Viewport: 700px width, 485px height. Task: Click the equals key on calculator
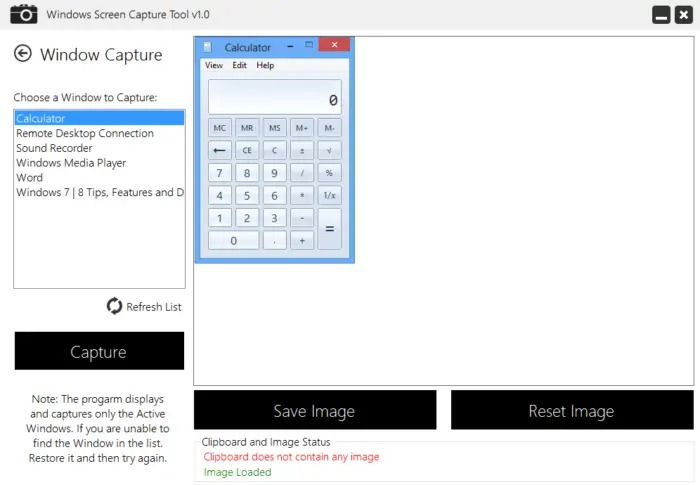coord(329,229)
